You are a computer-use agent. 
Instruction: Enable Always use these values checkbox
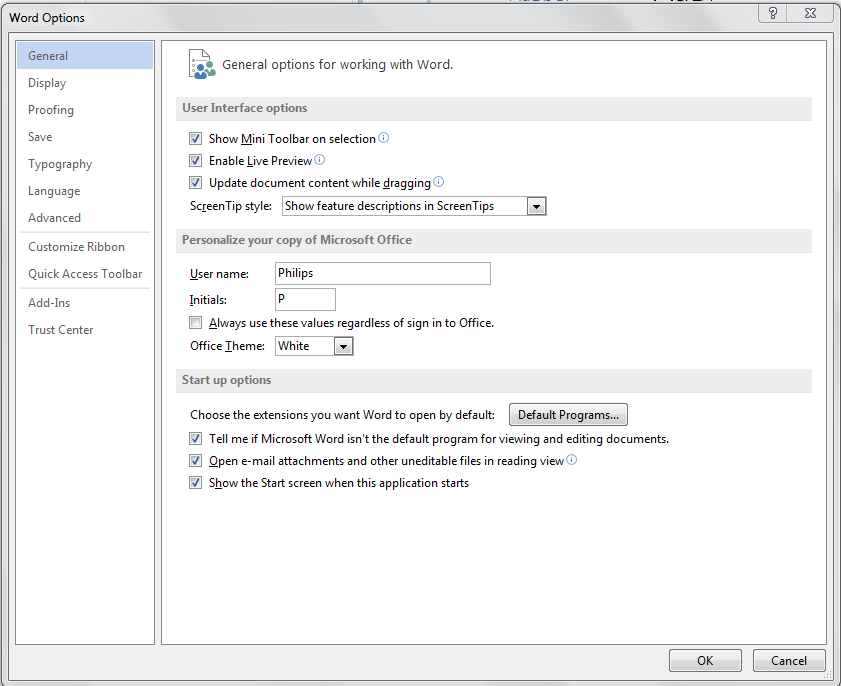click(x=195, y=323)
